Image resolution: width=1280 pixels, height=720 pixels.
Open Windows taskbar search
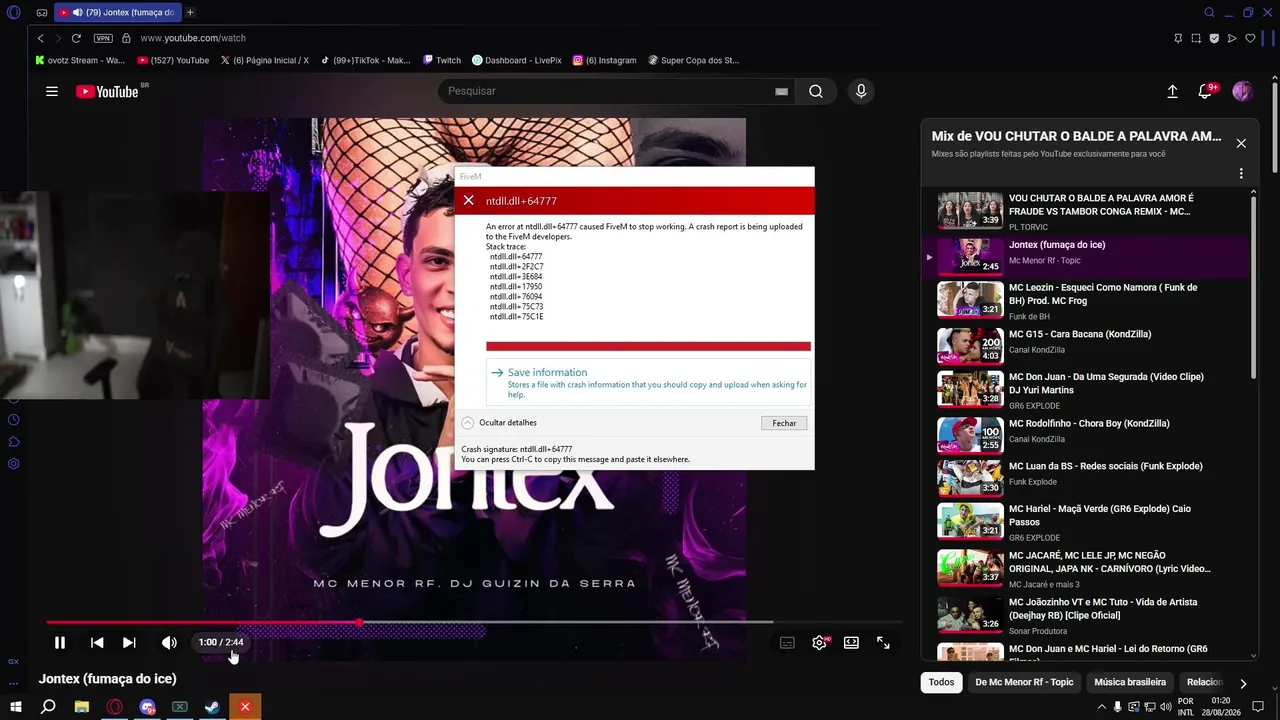click(x=48, y=707)
